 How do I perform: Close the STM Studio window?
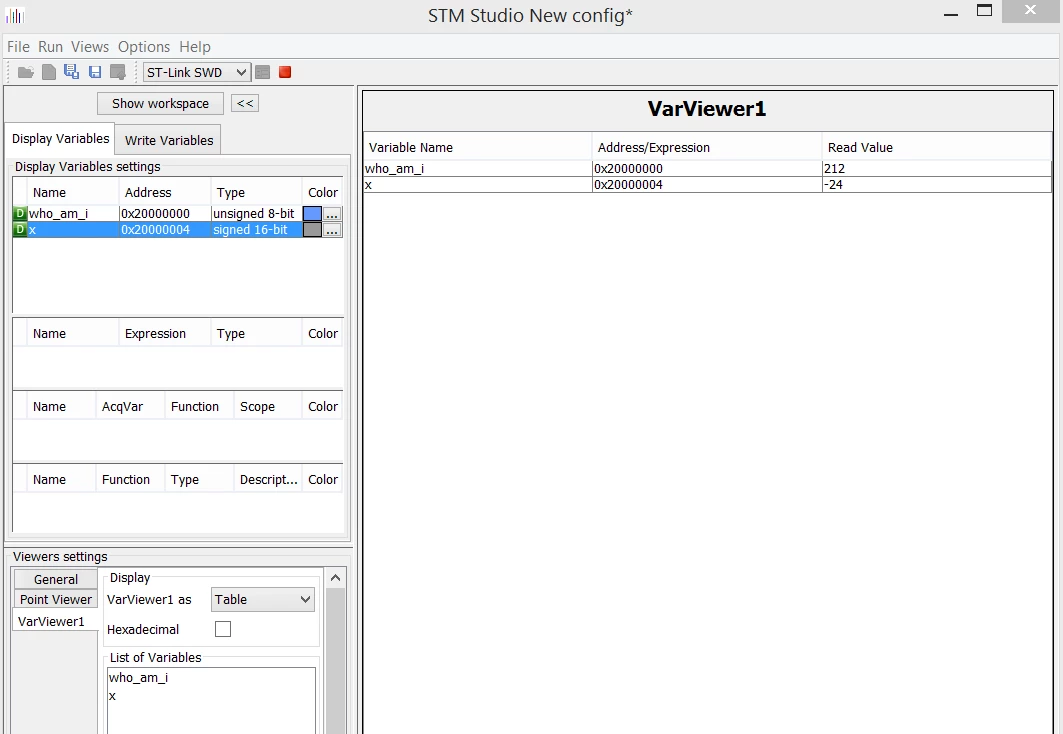(1030, 11)
